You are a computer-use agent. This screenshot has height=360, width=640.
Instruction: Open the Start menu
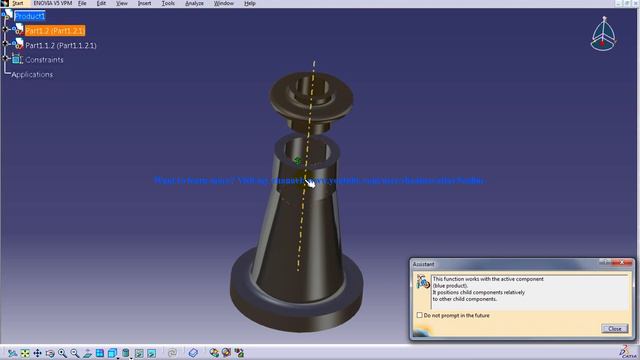coord(18,3)
